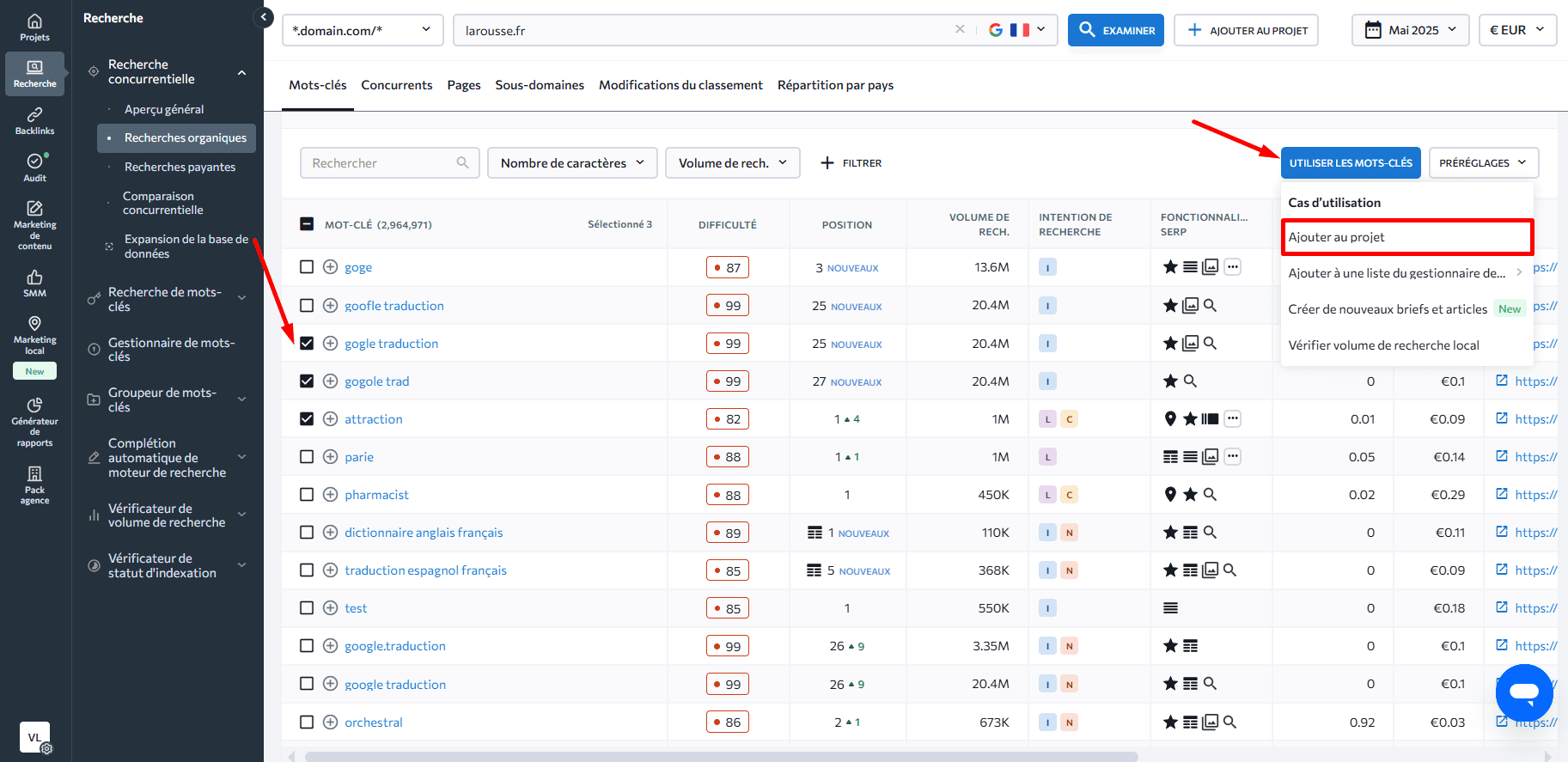Open the Mai 2025 date dropdown
The height and width of the screenshot is (762, 1568).
coord(1411,30)
